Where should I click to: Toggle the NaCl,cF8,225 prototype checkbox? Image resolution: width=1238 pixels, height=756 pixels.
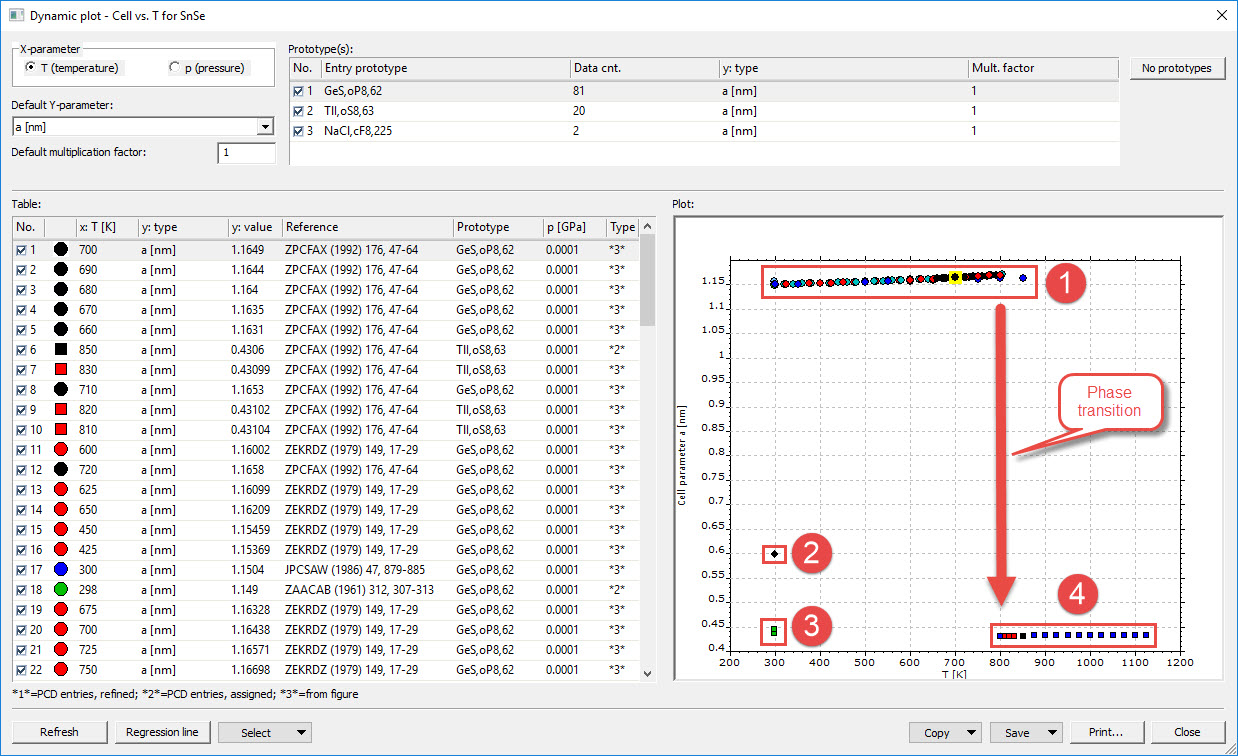coord(299,131)
